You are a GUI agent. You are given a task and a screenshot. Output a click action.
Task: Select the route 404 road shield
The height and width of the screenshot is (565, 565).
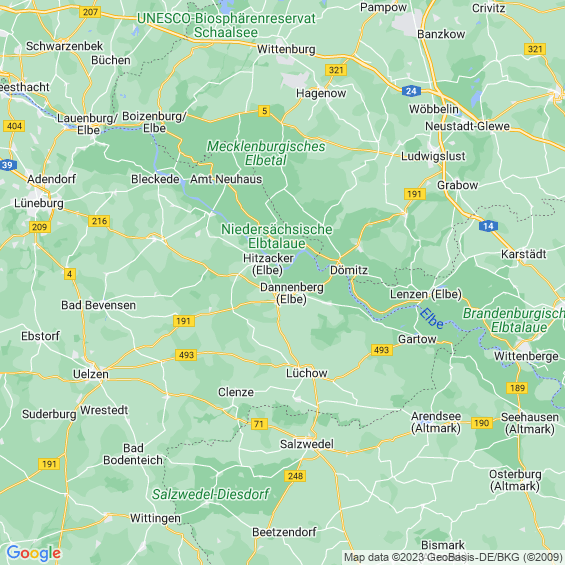[x=14, y=126]
